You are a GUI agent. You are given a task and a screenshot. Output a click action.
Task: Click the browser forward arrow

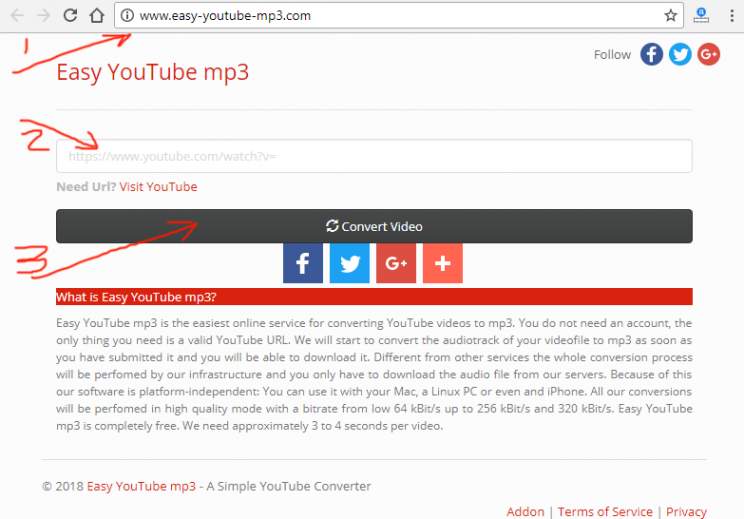click(44, 16)
